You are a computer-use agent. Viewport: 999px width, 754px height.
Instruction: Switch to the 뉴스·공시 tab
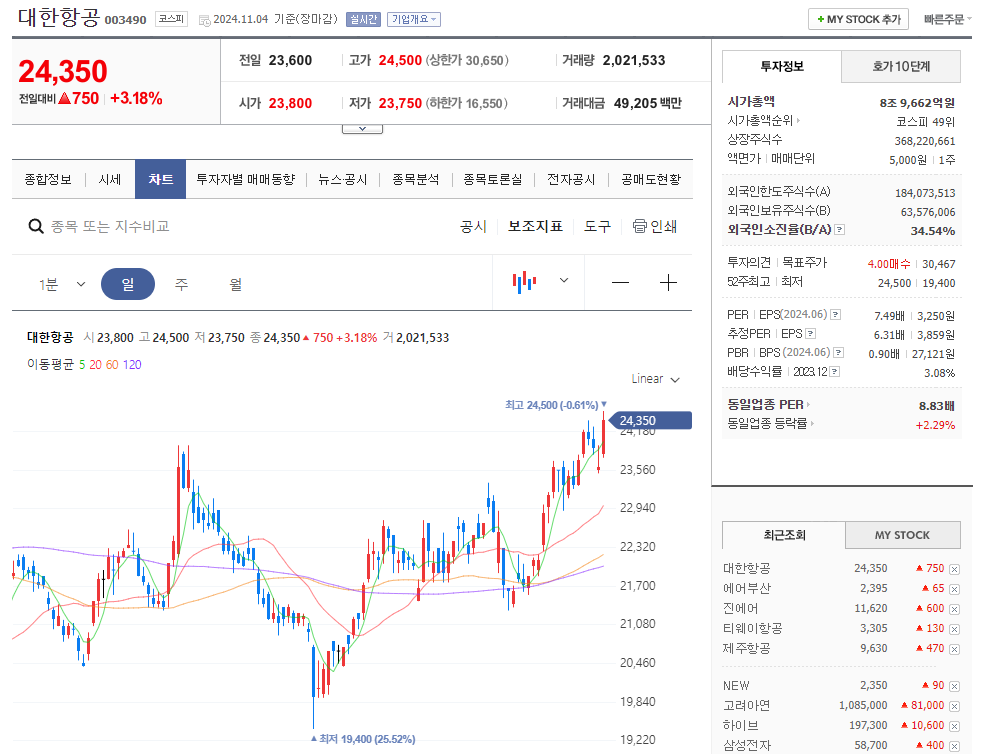click(x=343, y=180)
